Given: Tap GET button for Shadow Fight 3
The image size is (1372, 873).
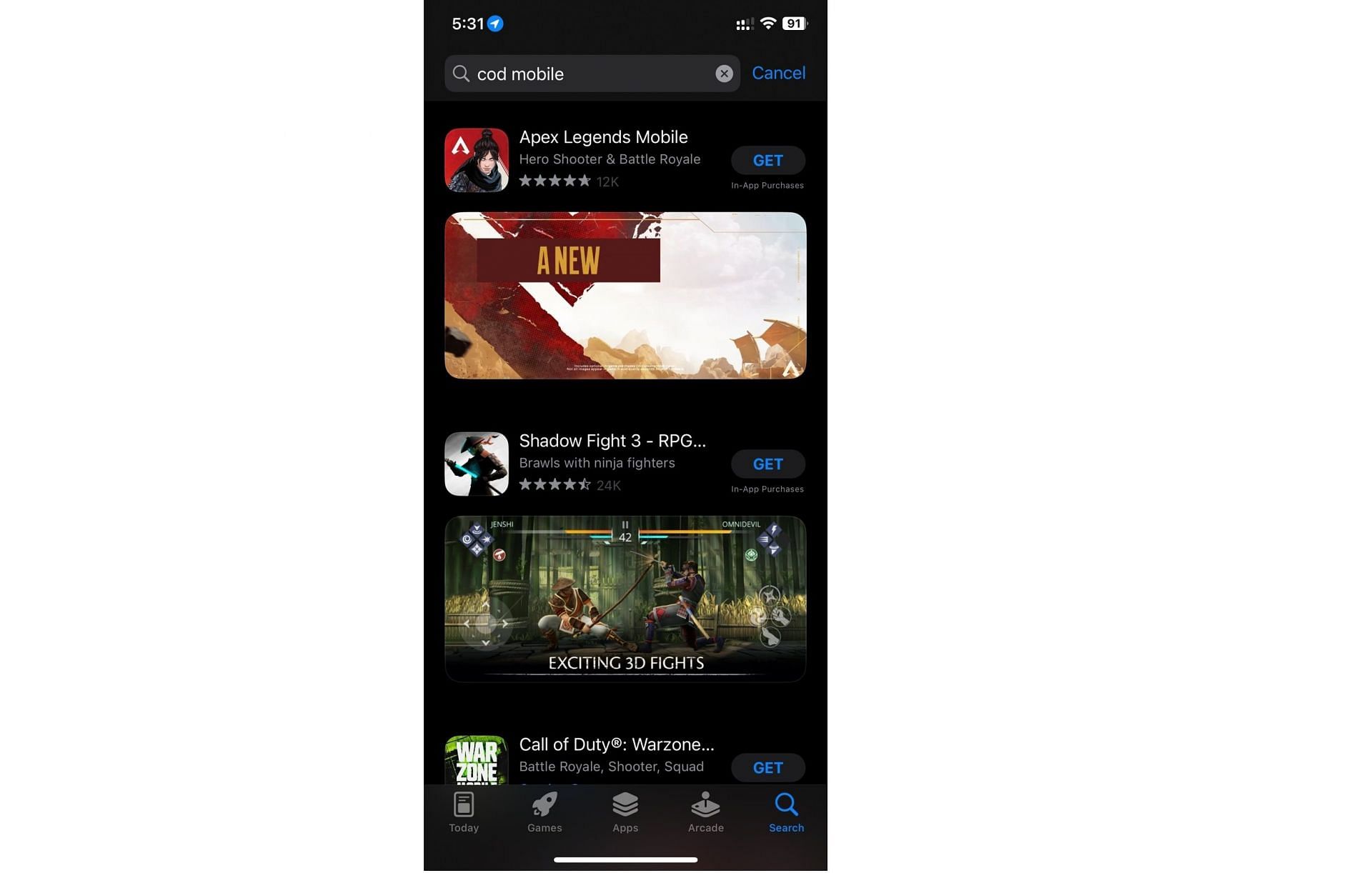Looking at the screenshot, I should 767,463.
